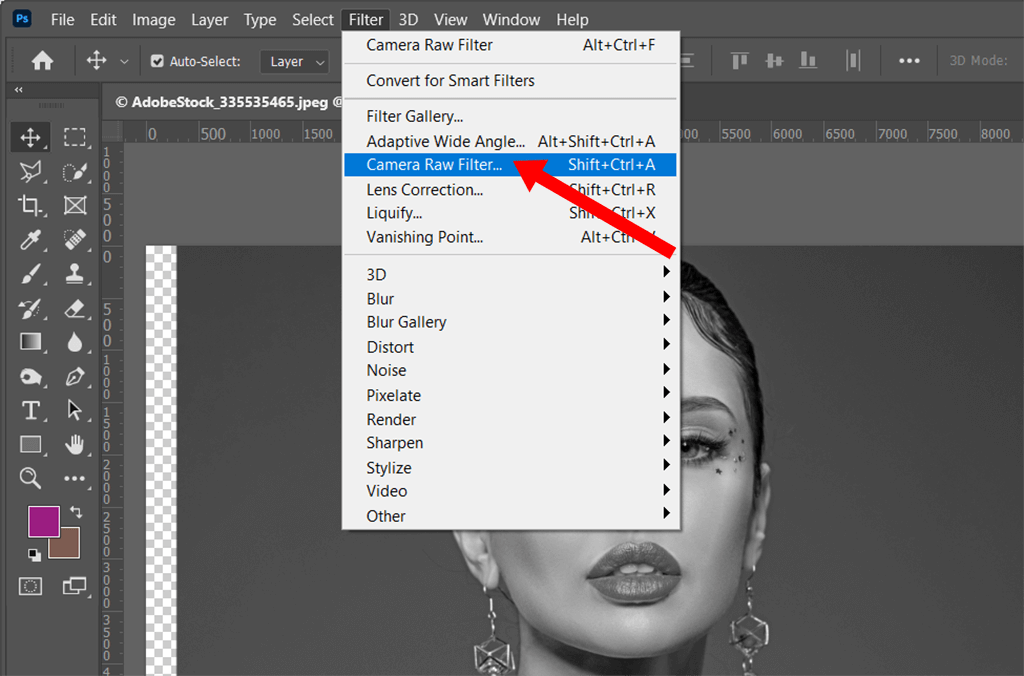Screen dimensions: 1024x676
Task: Choose the History Brush tool
Action: click(30, 308)
